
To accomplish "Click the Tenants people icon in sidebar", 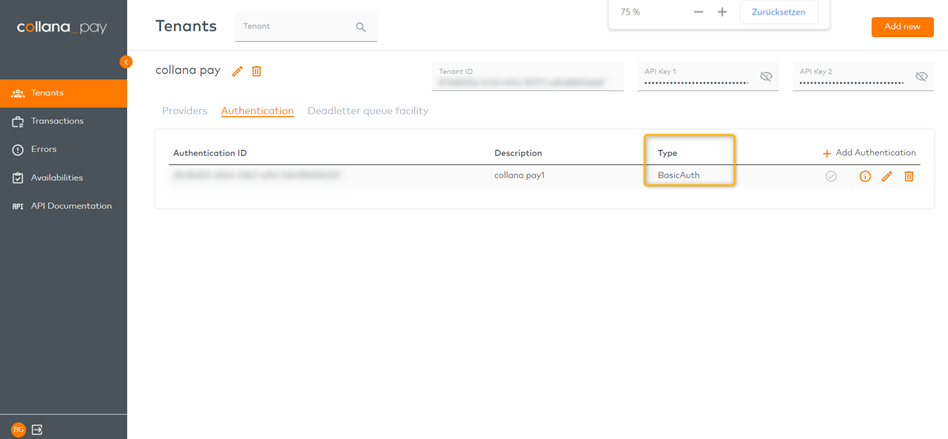I will (18, 93).
